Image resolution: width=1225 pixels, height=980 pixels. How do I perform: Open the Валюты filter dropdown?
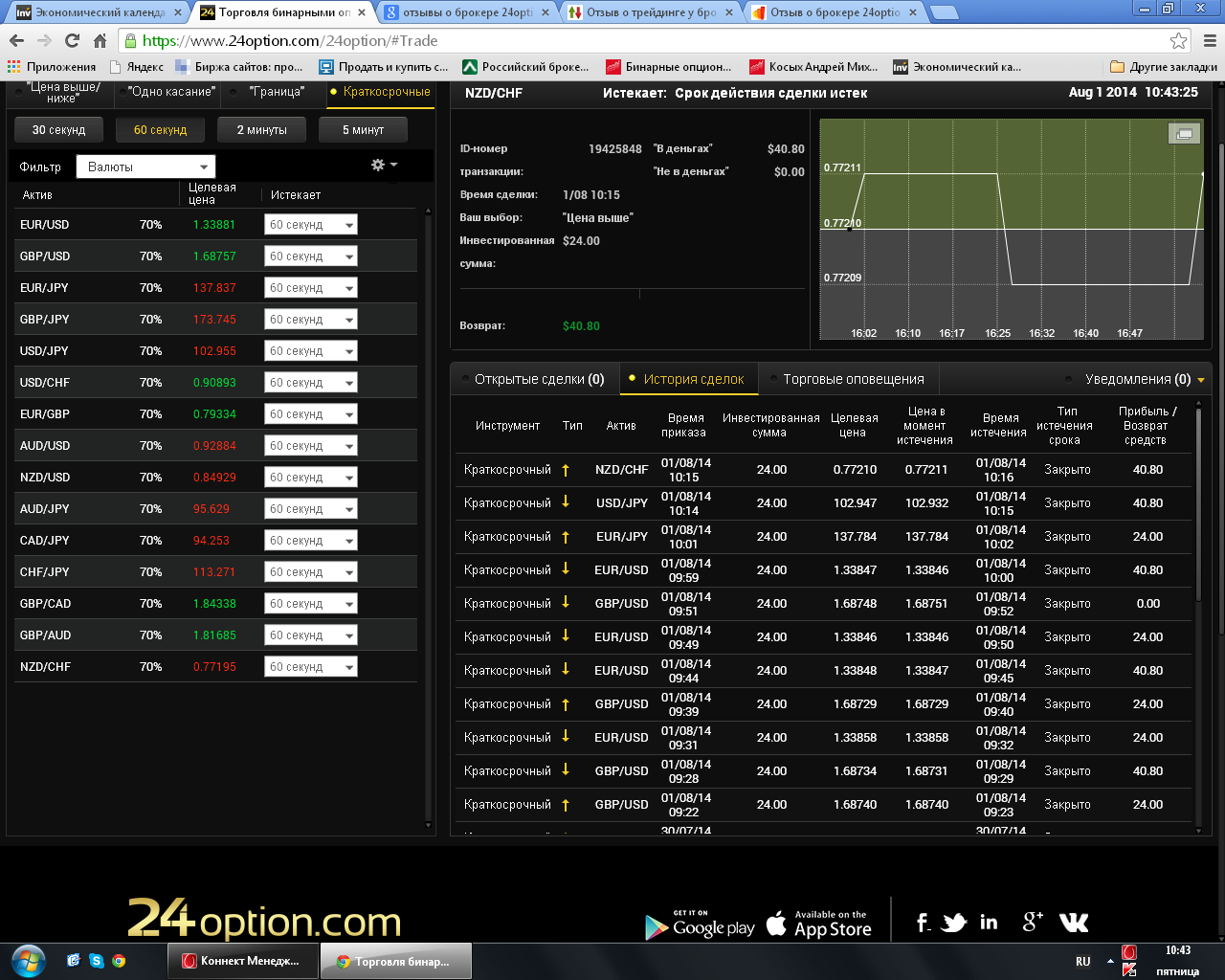[x=145, y=167]
